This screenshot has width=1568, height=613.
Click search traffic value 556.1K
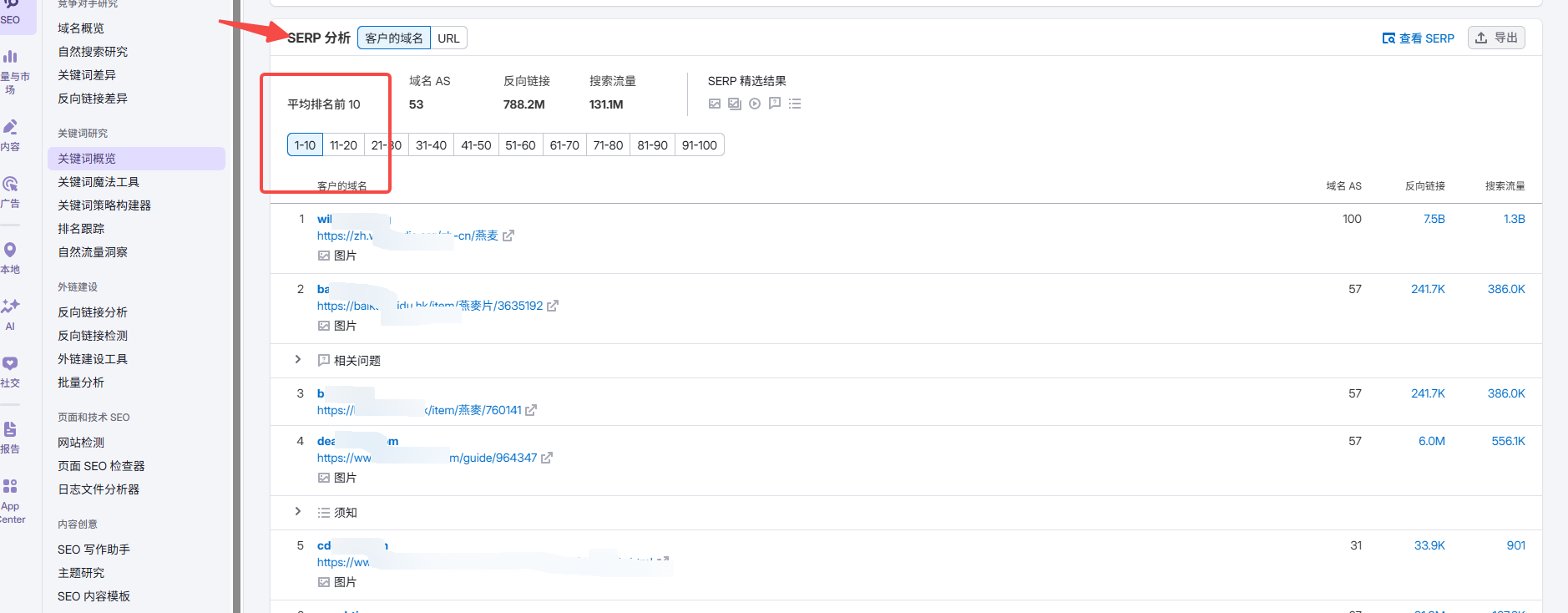coord(1508,441)
